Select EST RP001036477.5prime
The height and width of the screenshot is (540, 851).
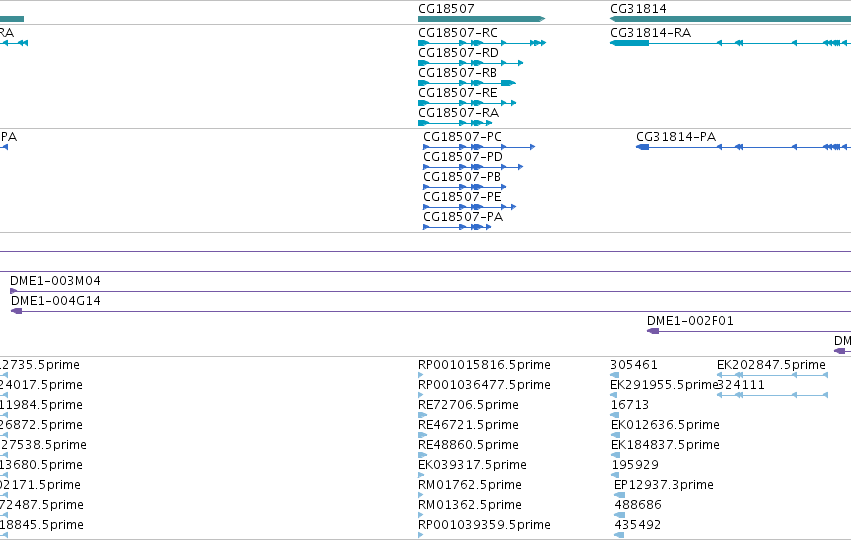pyautogui.click(x=484, y=385)
